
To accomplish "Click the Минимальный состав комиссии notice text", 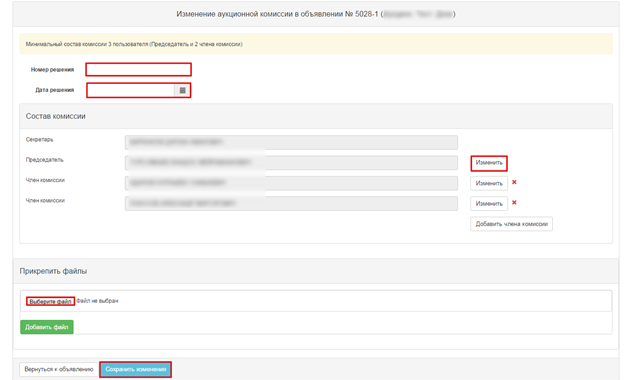I will coord(134,44).
